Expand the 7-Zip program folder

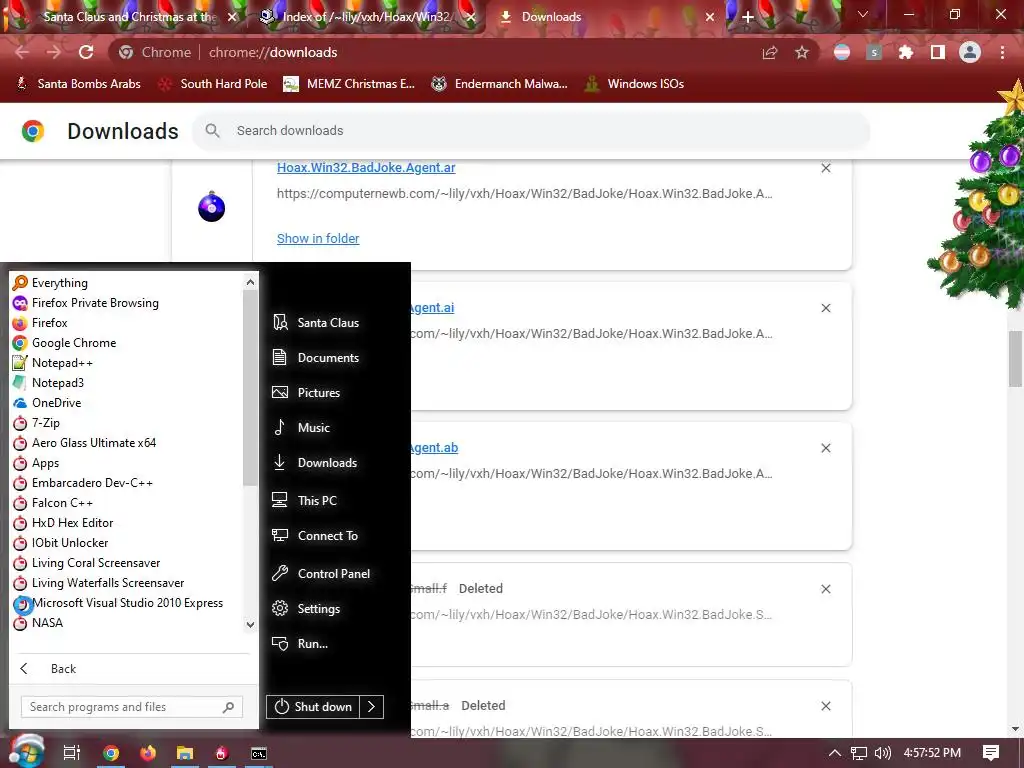[x=127, y=423]
